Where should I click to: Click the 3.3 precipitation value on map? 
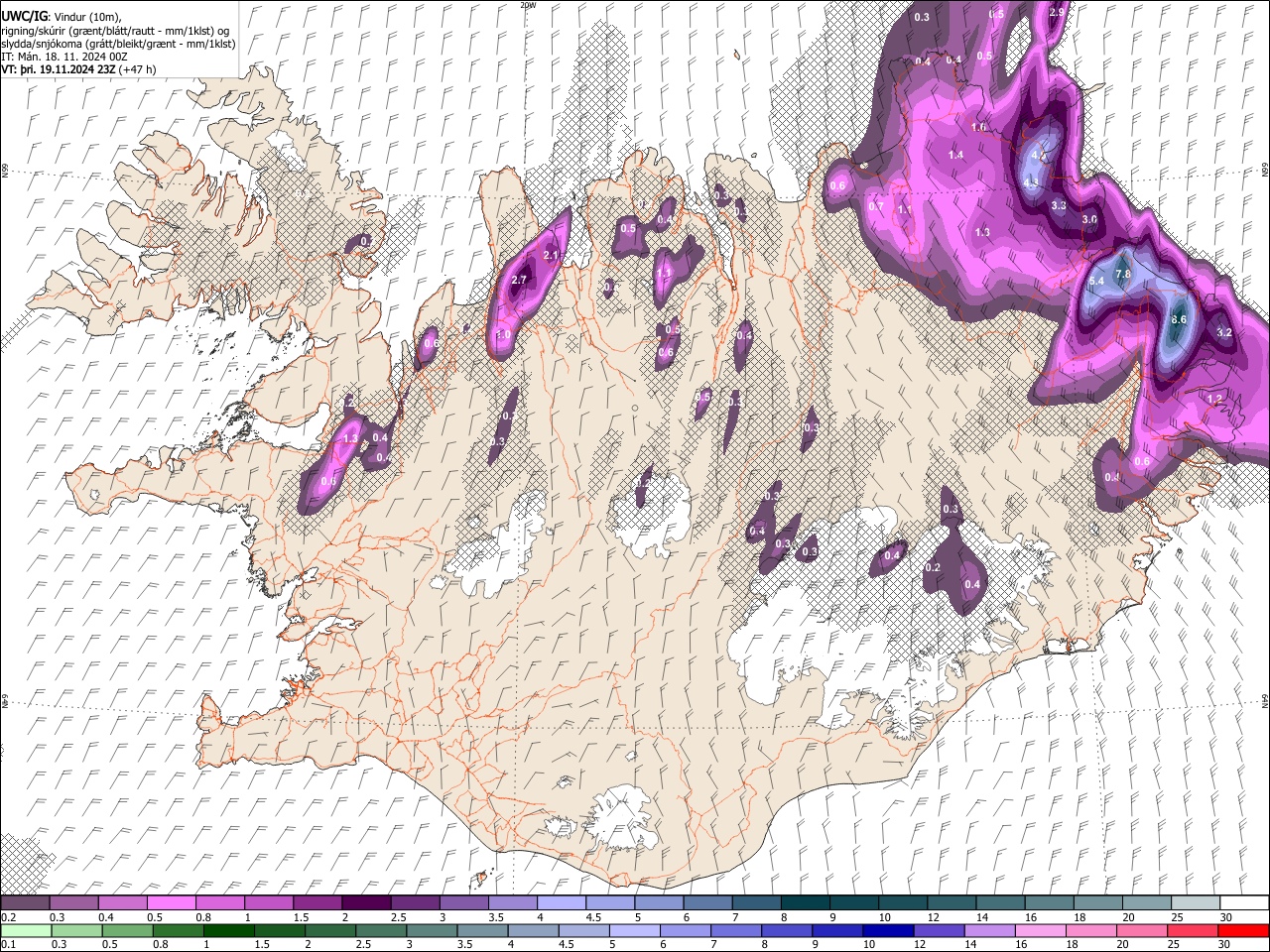(1059, 205)
